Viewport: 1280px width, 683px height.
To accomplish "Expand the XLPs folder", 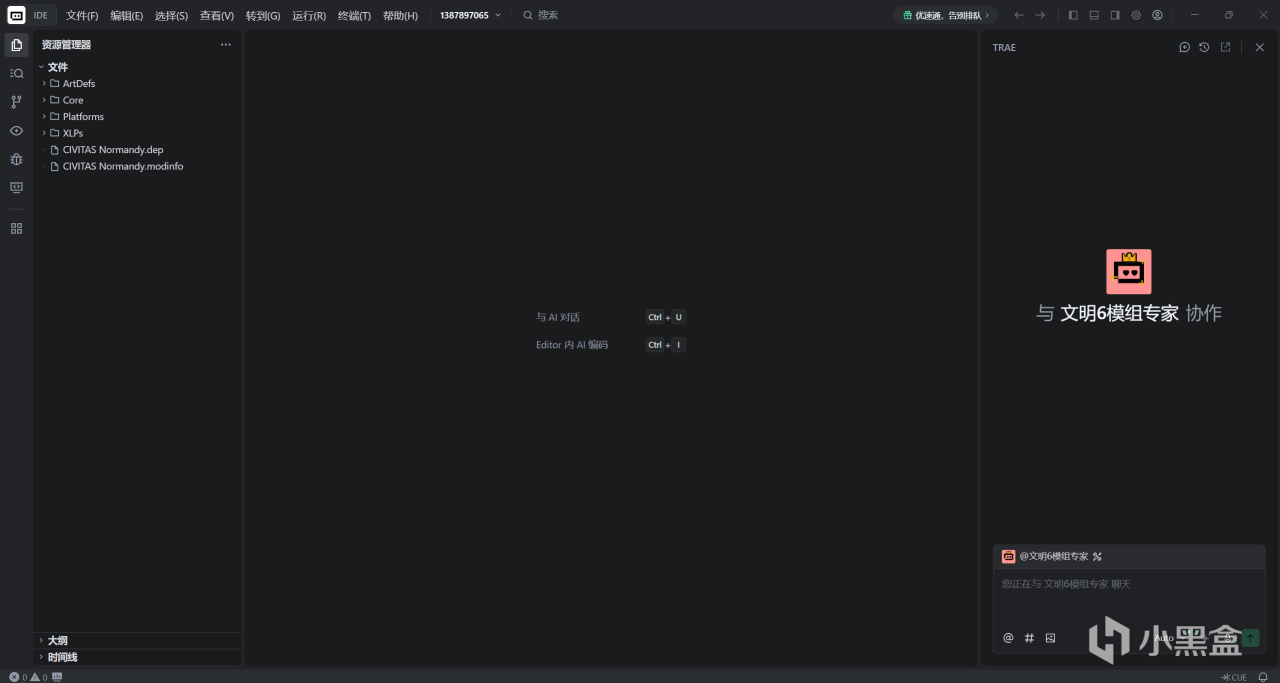I will (137, 133).
